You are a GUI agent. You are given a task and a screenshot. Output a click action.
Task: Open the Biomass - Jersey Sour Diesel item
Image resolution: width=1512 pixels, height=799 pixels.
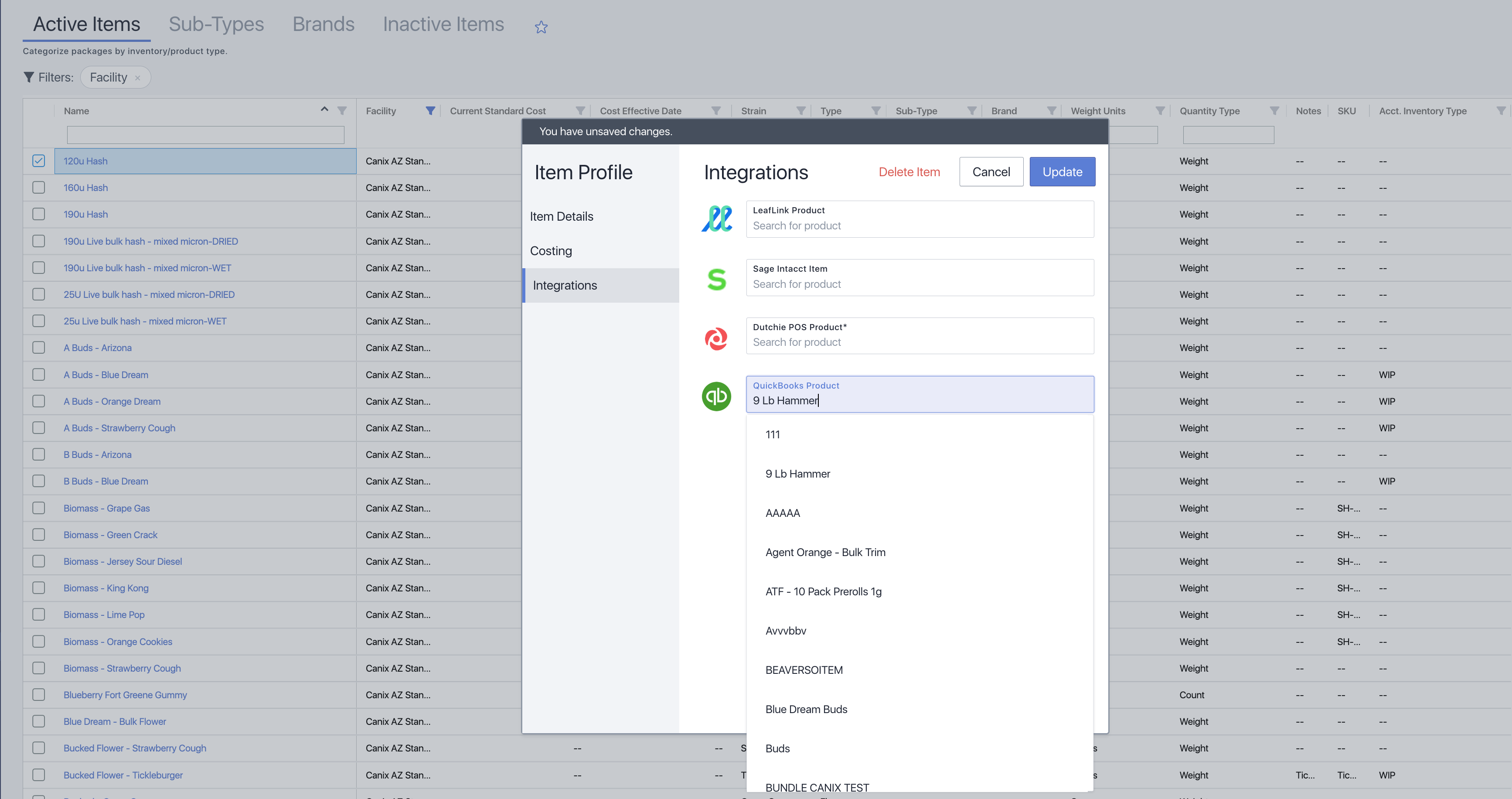pyautogui.click(x=123, y=561)
